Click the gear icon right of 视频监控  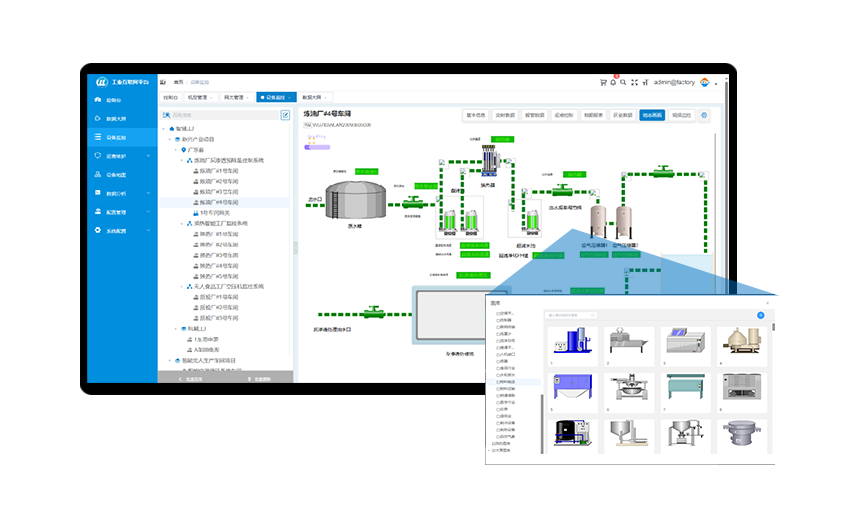point(704,115)
